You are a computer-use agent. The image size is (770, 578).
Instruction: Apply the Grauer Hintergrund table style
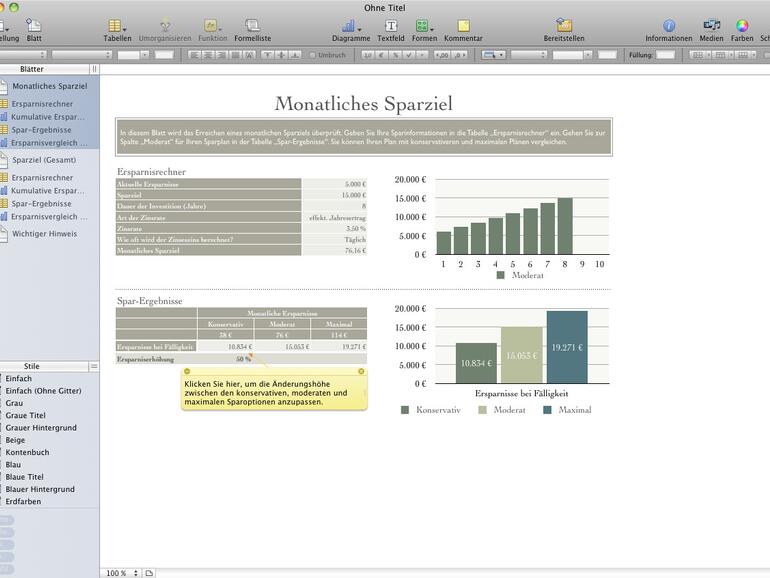click(x=41, y=428)
